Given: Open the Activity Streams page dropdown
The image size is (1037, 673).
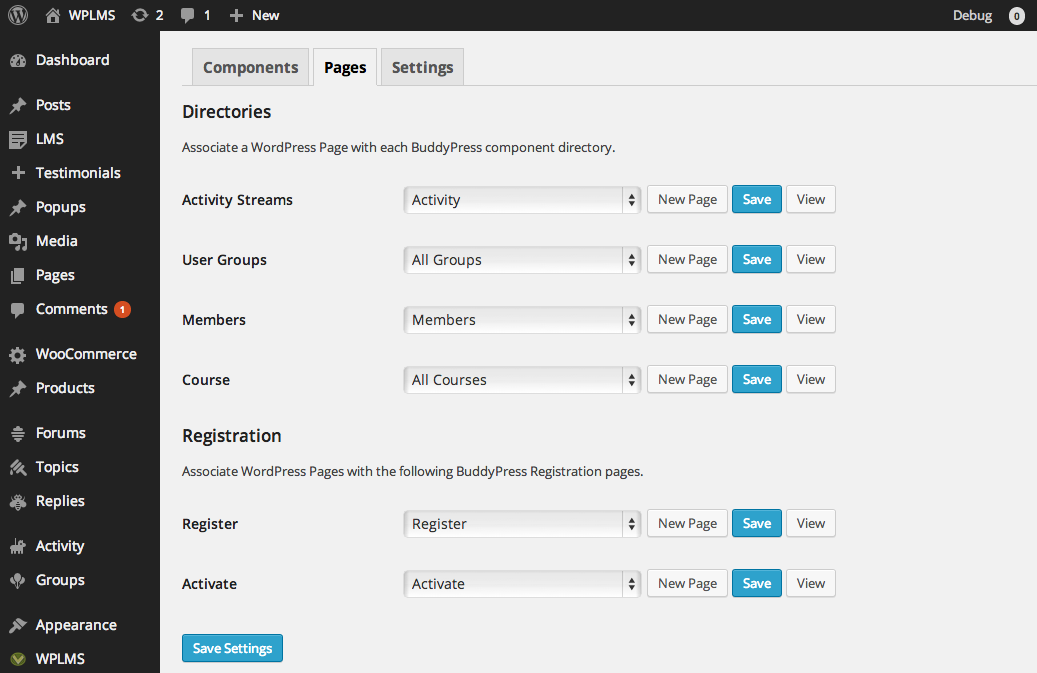Looking at the screenshot, I should pos(522,200).
